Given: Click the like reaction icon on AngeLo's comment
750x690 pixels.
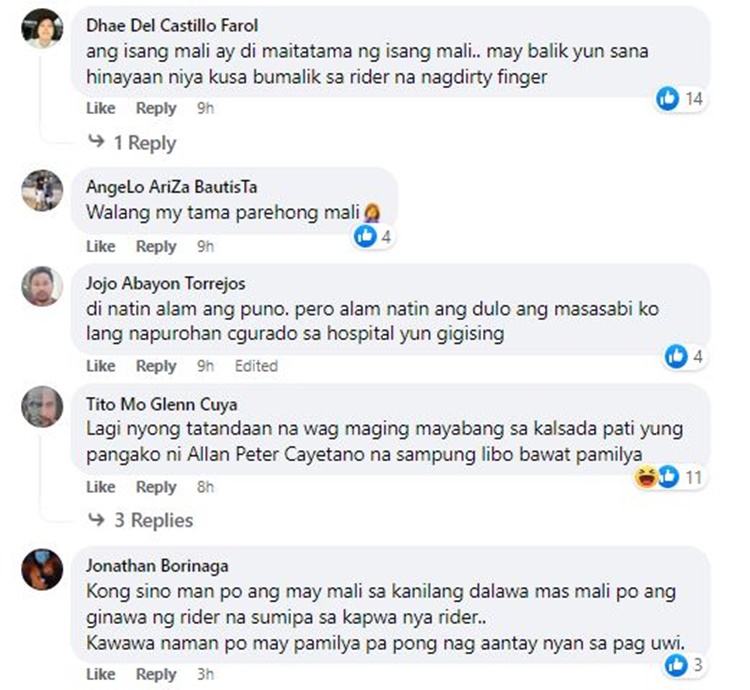Looking at the screenshot, I should [365, 236].
